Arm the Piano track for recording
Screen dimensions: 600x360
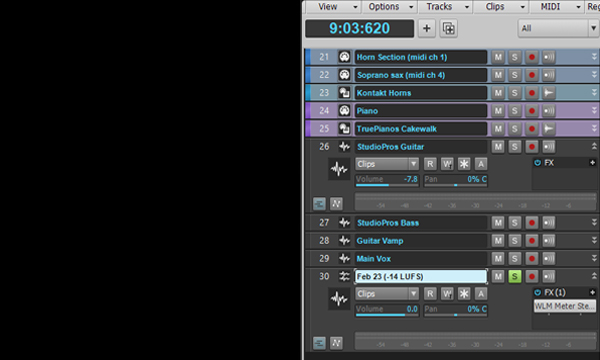(x=532, y=111)
